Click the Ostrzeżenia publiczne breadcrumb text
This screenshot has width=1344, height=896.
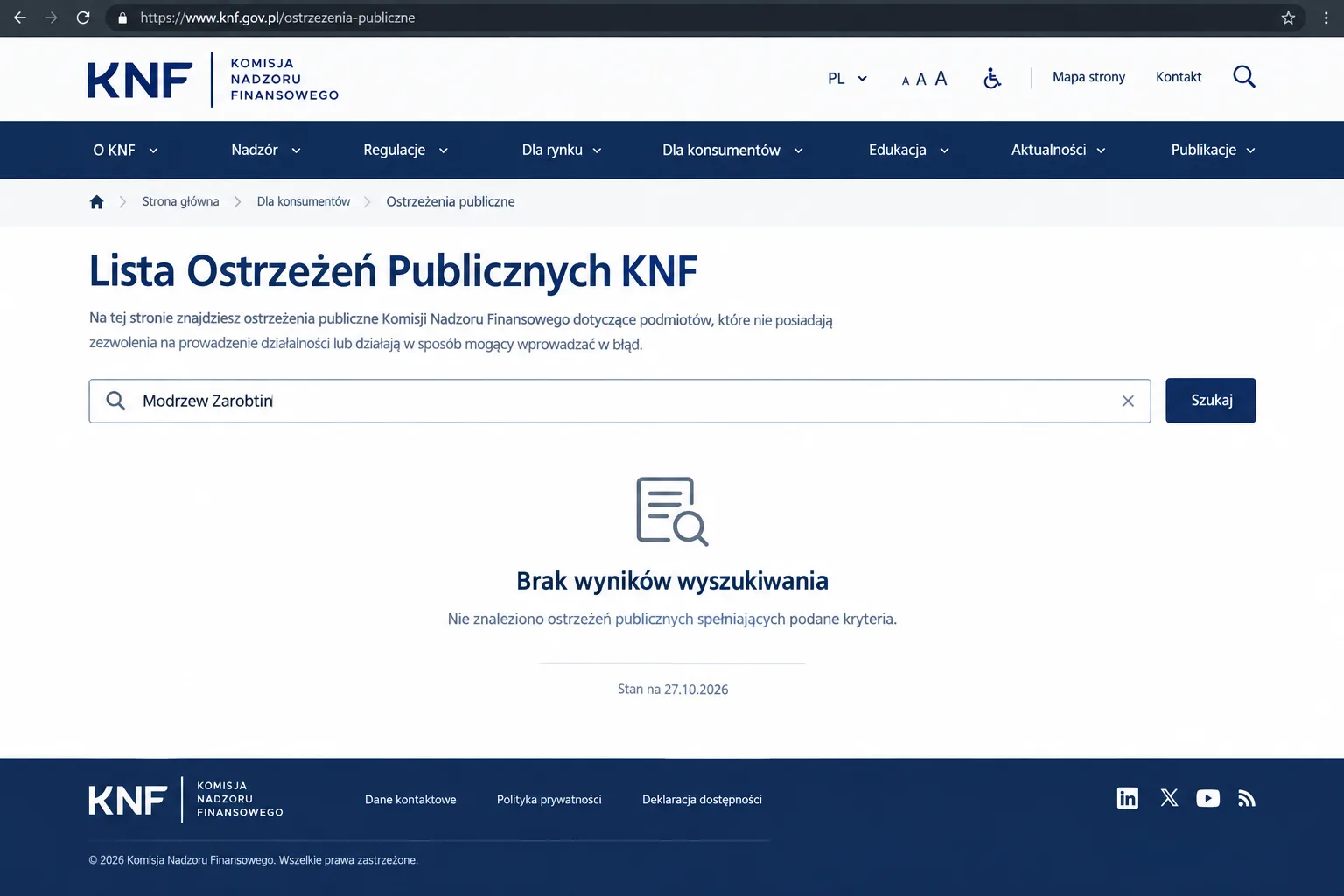point(450,201)
